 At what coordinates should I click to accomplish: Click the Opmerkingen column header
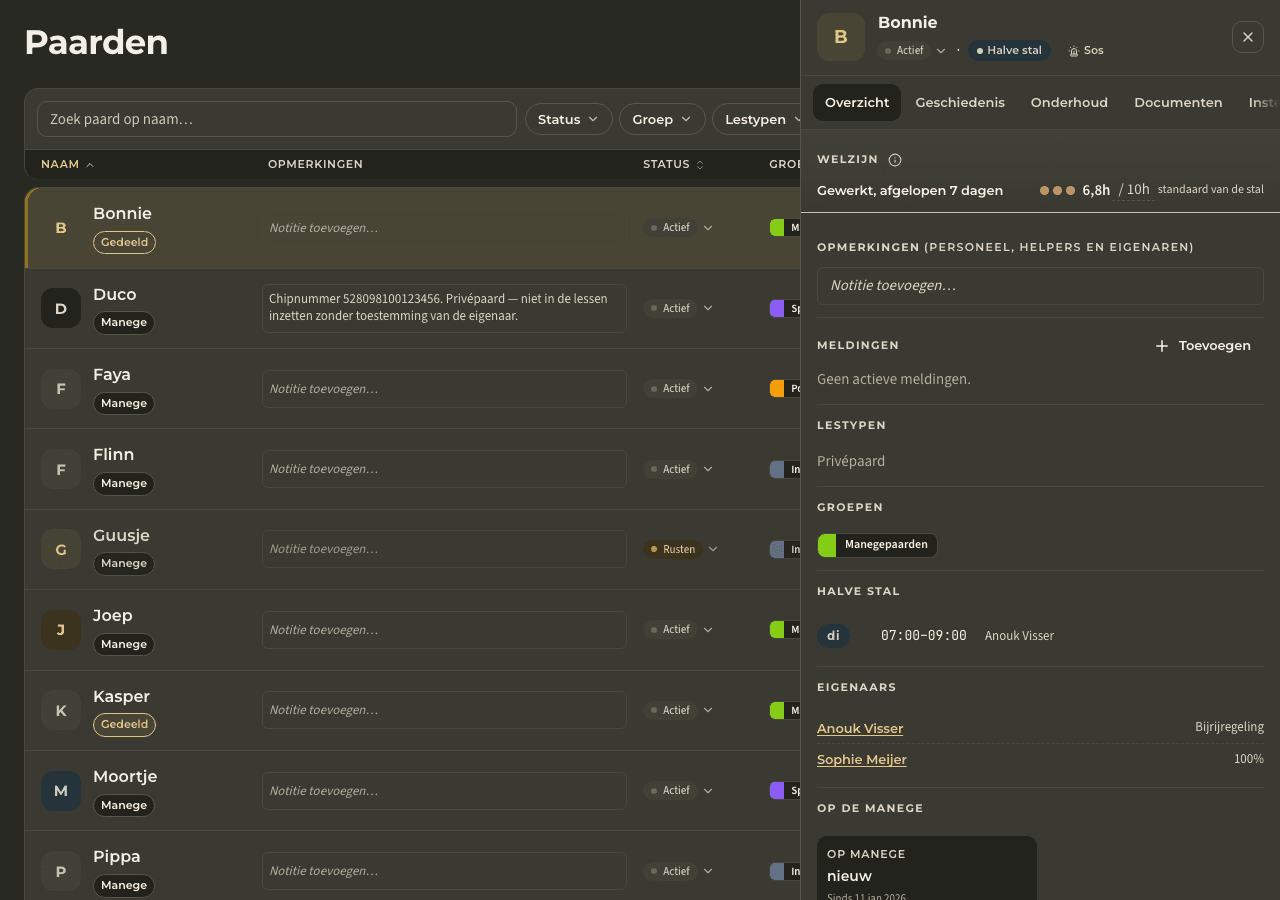point(315,165)
